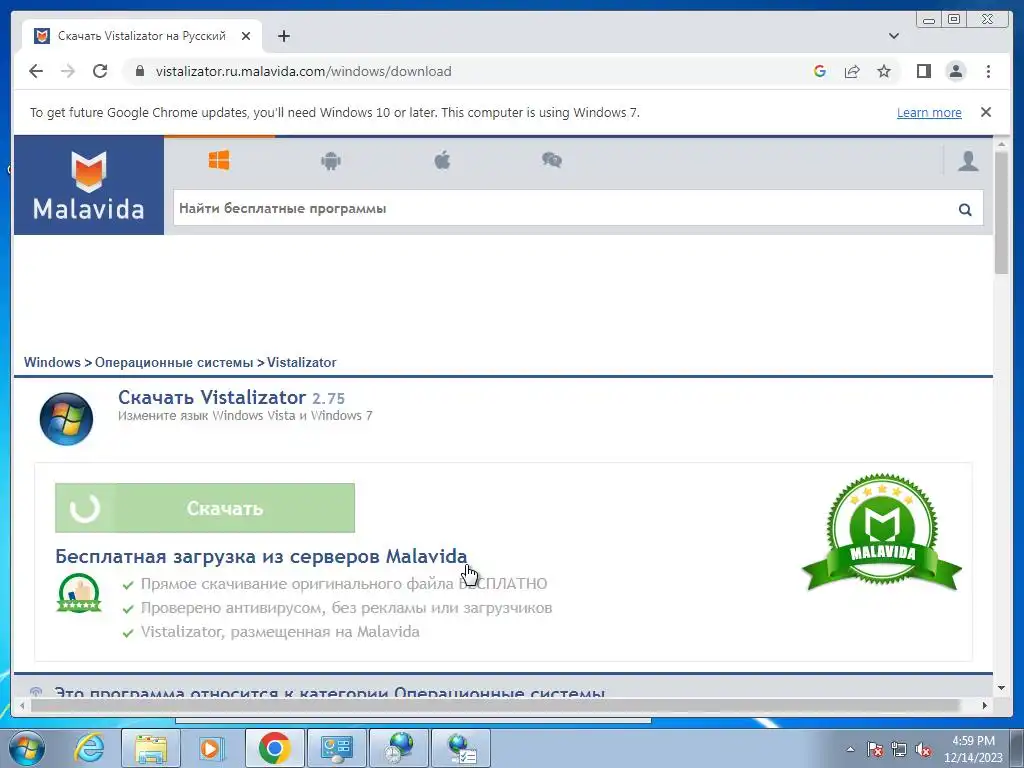Viewport: 1024px width, 768px height.
Task: Click the horizontal scrollbar right arrow
Action: [985, 705]
